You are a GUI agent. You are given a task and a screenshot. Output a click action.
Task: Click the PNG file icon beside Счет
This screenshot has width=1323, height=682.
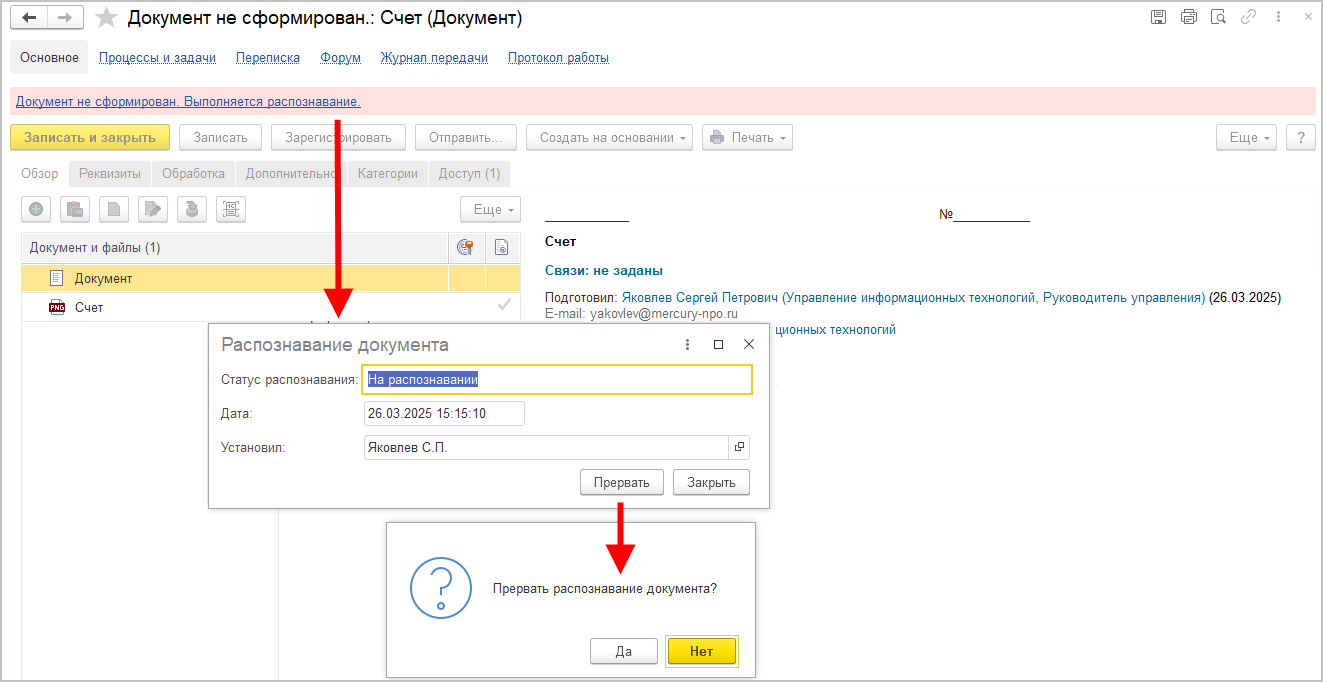[57, 307]
